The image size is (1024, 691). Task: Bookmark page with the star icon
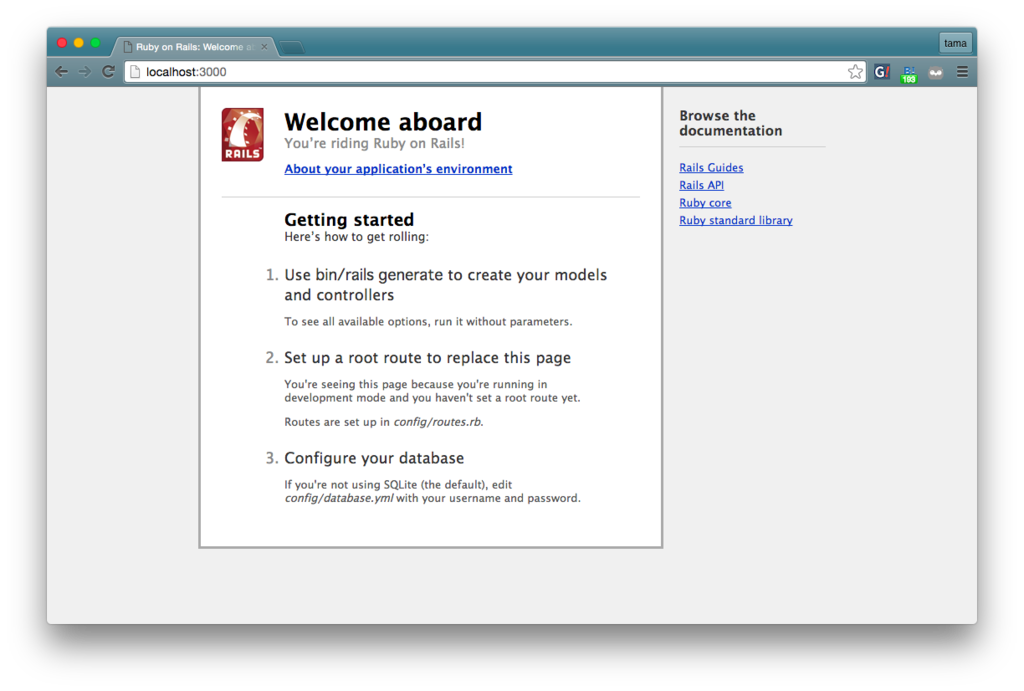(855, 72)
